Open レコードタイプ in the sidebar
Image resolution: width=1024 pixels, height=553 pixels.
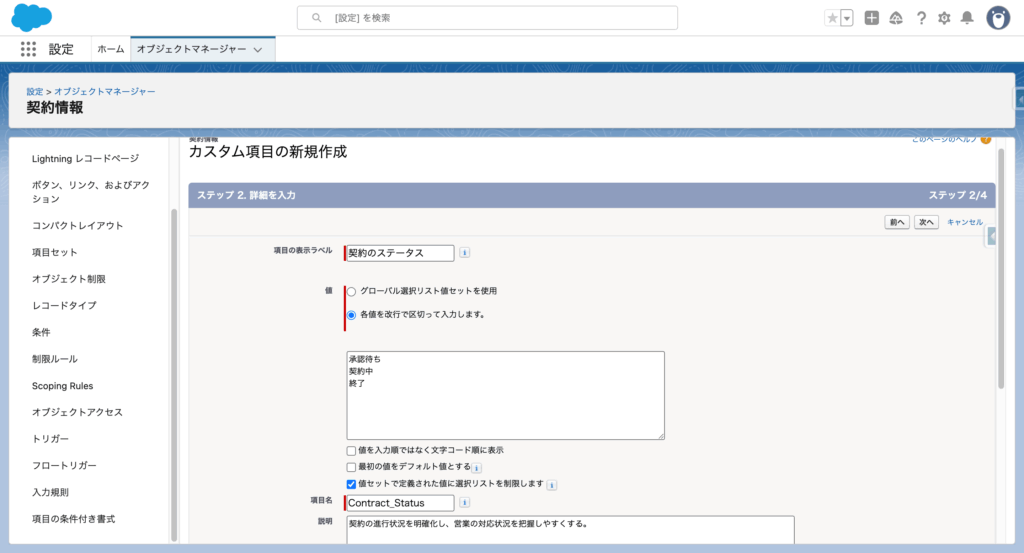tap(64, 305)
